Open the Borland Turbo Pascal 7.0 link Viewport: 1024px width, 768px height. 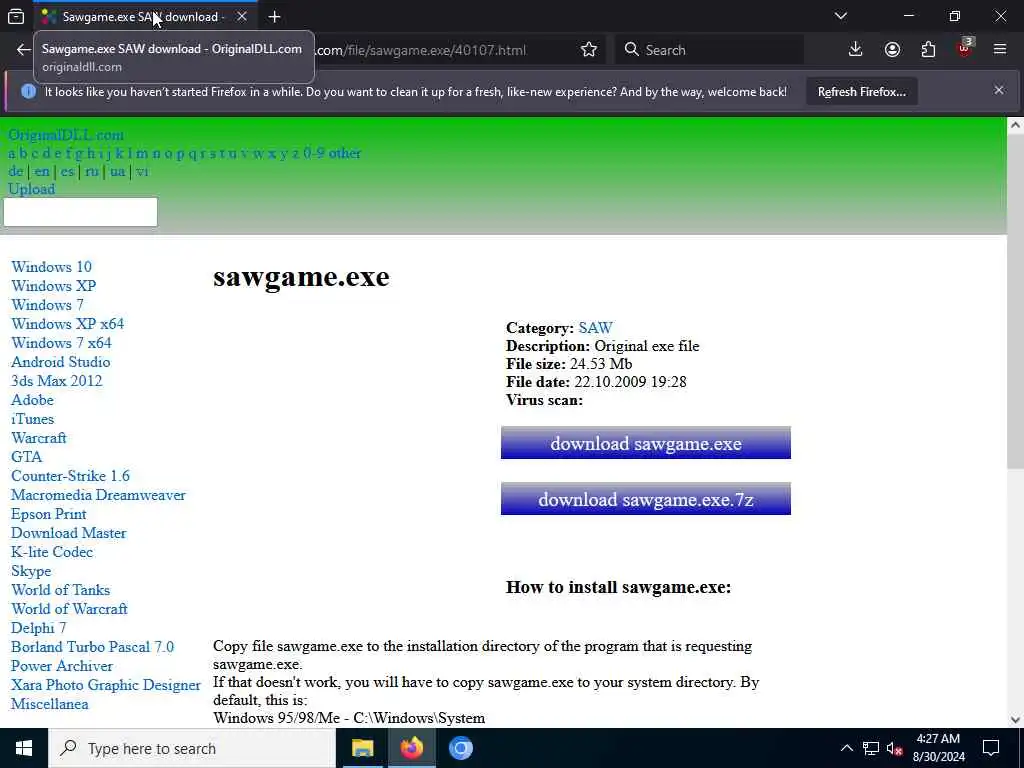tap(93, 647)
